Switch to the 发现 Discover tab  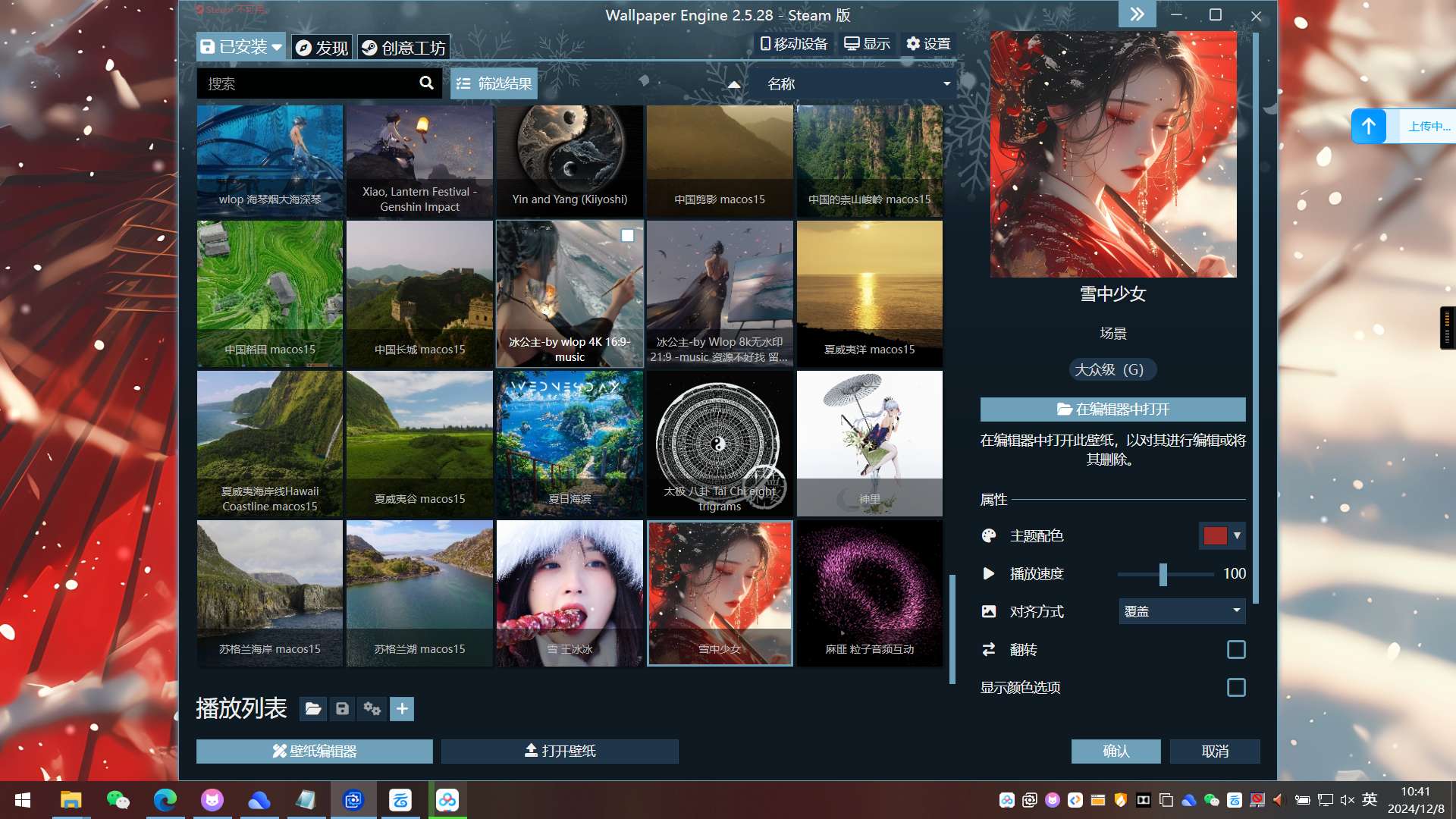click(x=322, y=48)
